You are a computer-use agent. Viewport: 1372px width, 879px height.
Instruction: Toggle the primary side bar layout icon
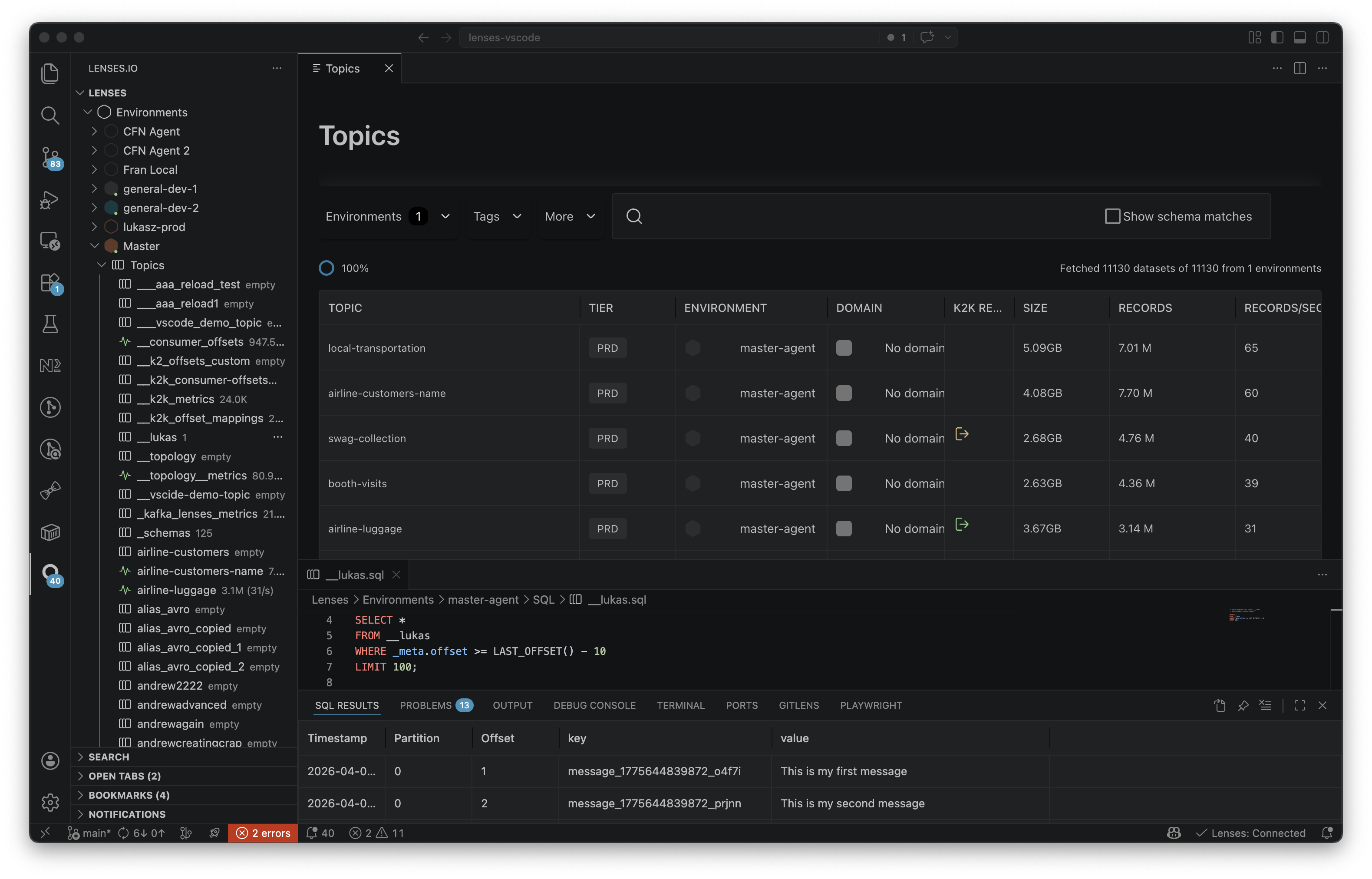click(x=1277, y=37)
